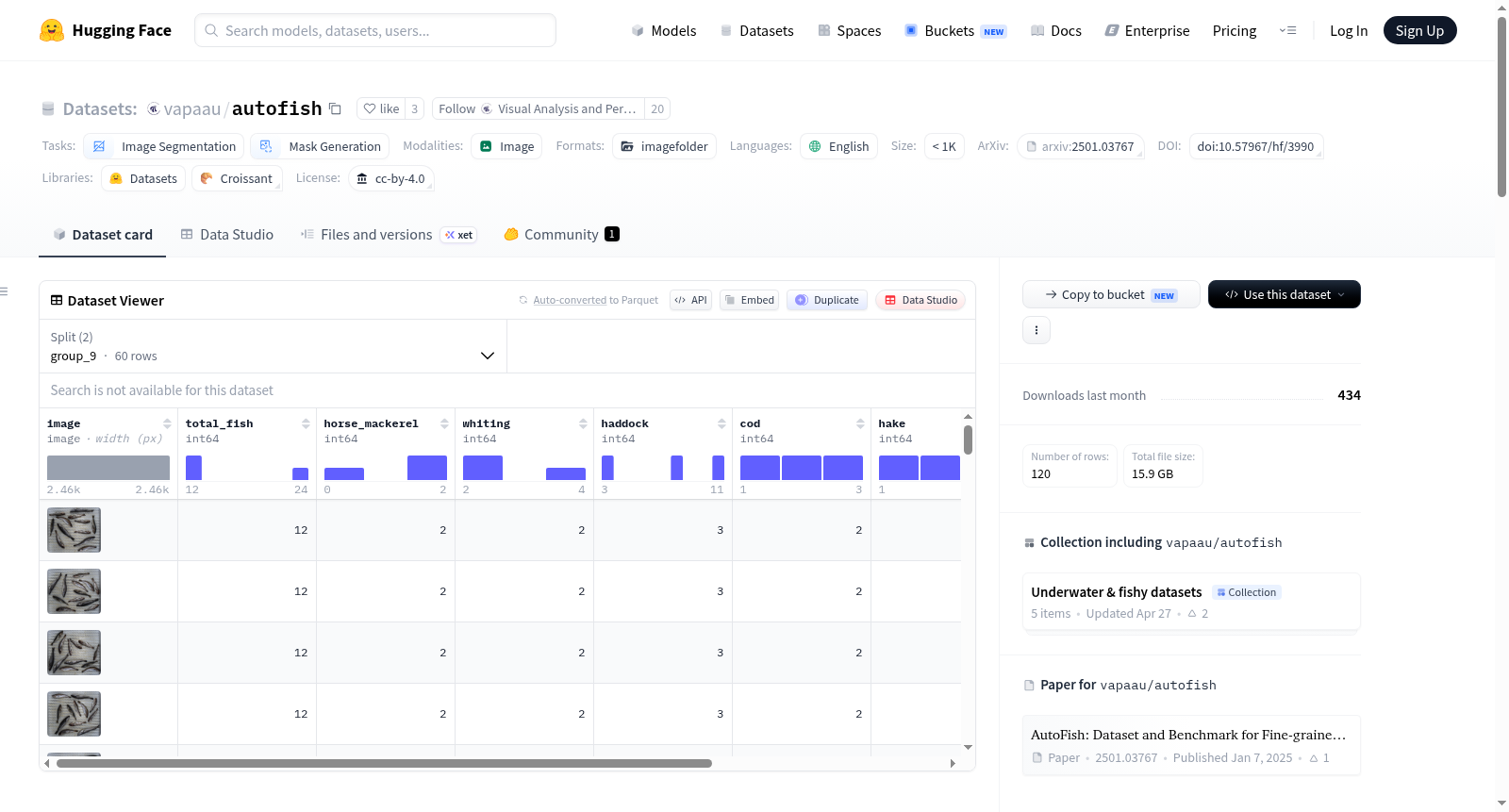Click the vapaau organization avatar icon
The width and height of the screenshot is (1509, 812).
154,108
